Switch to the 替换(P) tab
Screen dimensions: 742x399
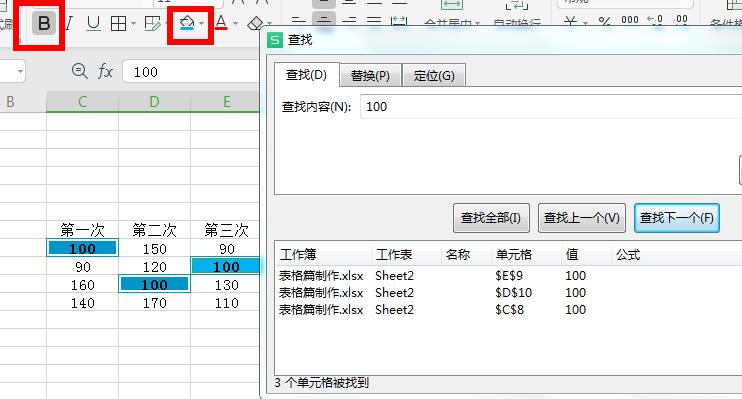[x=370, y=76]
